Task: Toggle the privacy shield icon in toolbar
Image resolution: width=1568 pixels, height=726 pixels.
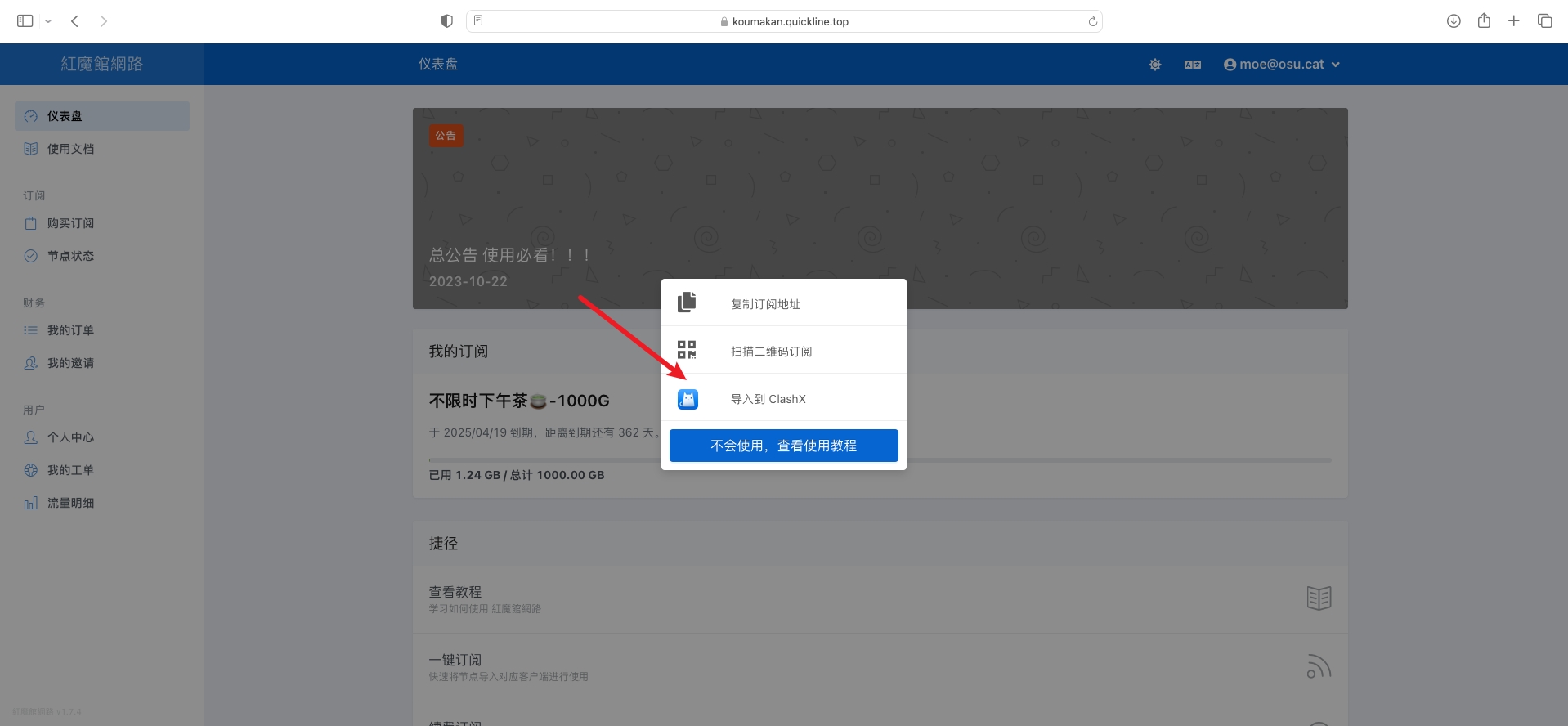Action: (x=446, y=21)
